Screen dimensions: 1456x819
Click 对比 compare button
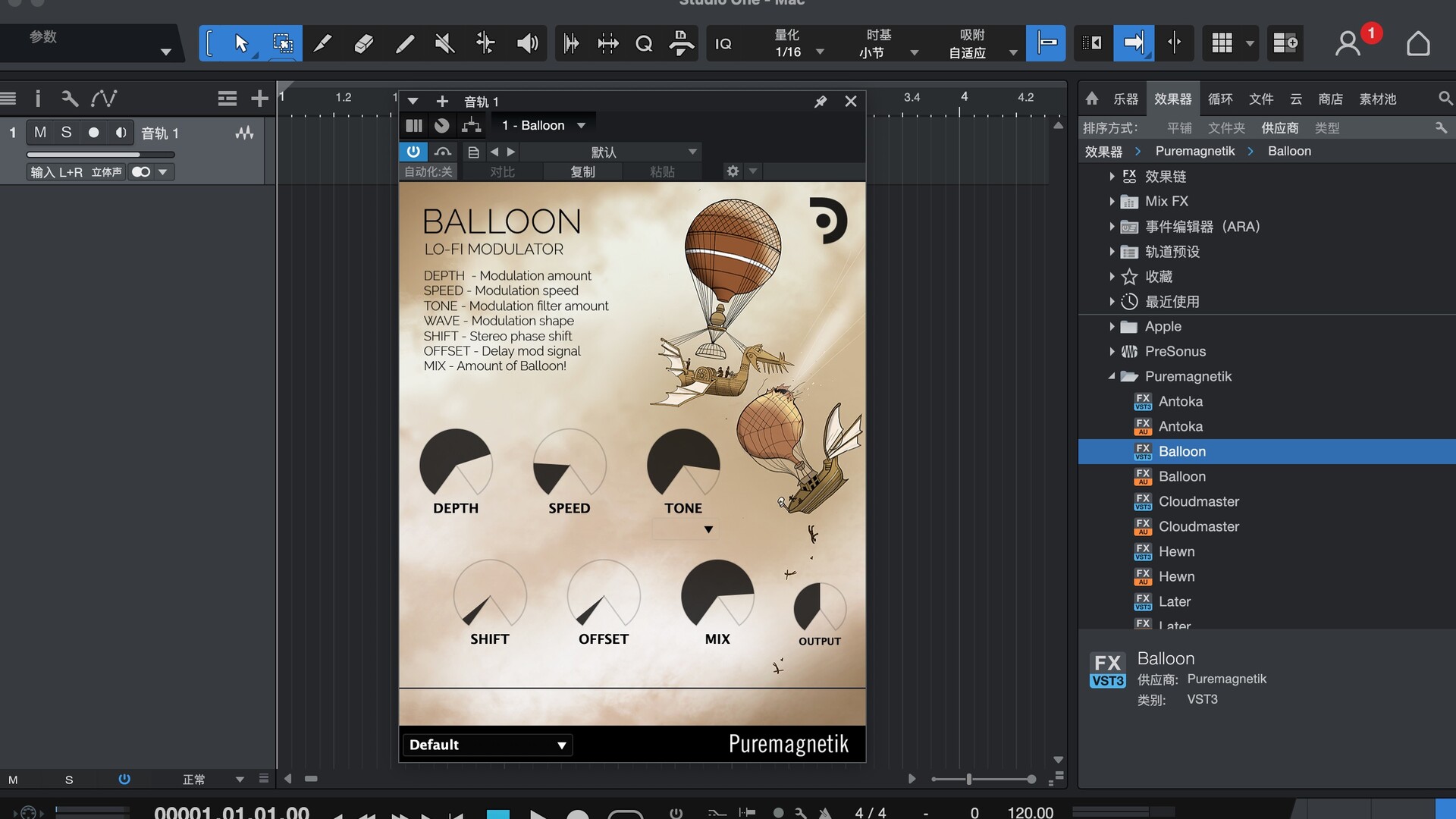tap(502, 171)
